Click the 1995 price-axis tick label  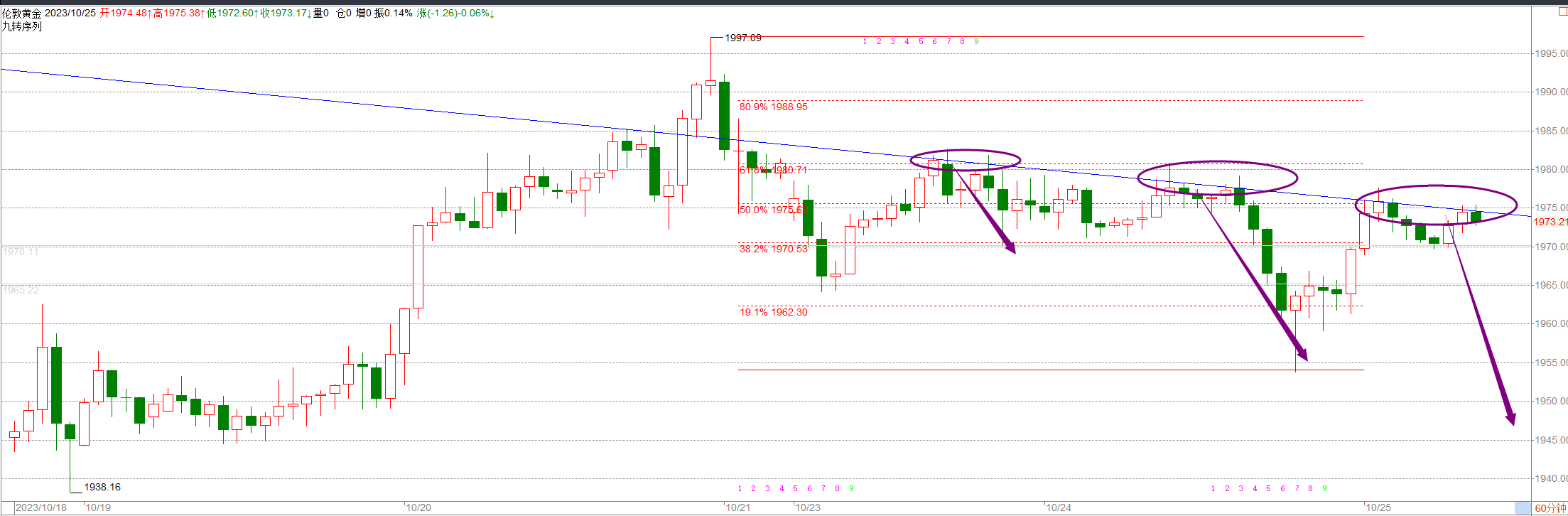(x=1551, y=53)
